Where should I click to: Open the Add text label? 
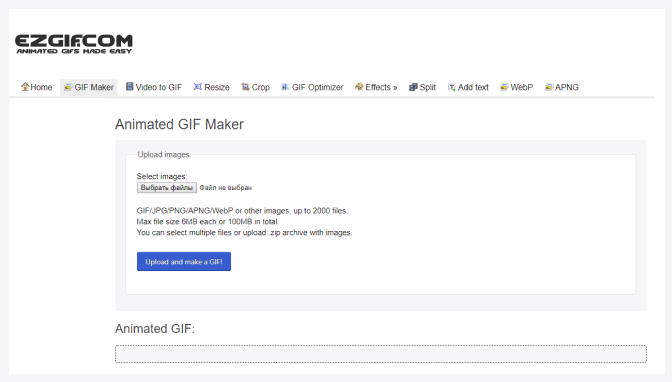473,87
